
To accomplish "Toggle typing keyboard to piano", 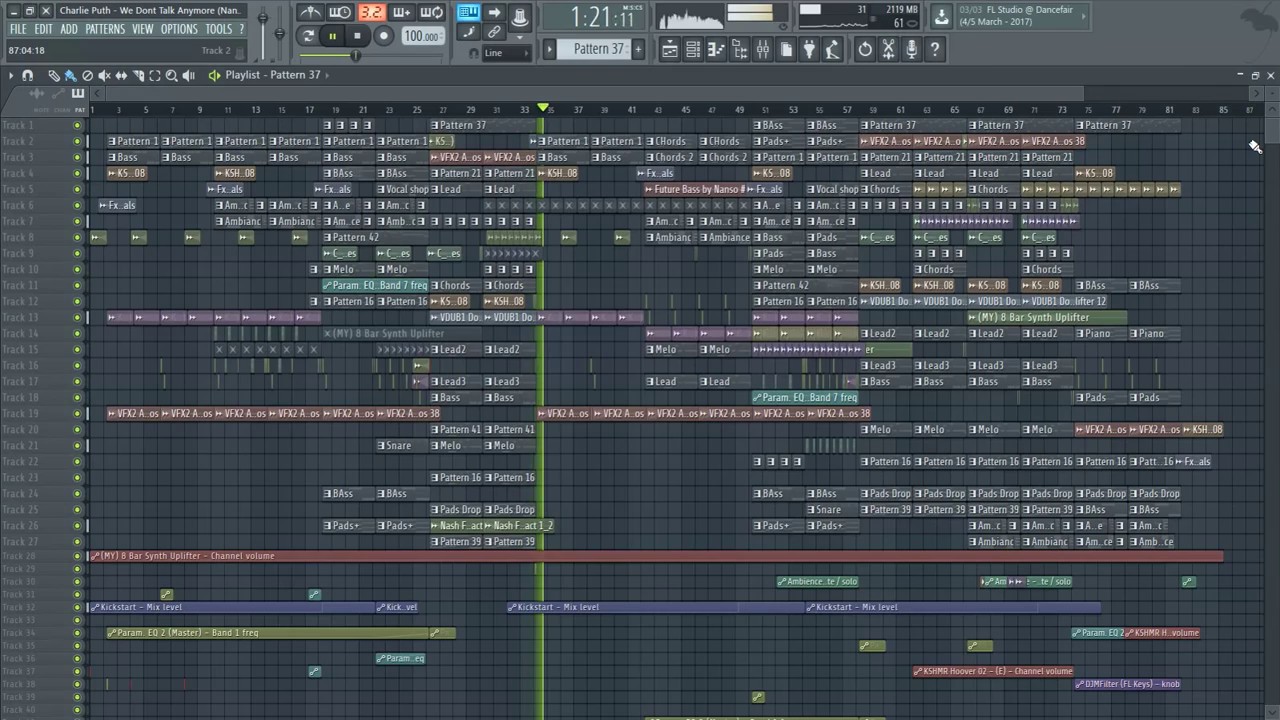I will click(x=468, y=12).
